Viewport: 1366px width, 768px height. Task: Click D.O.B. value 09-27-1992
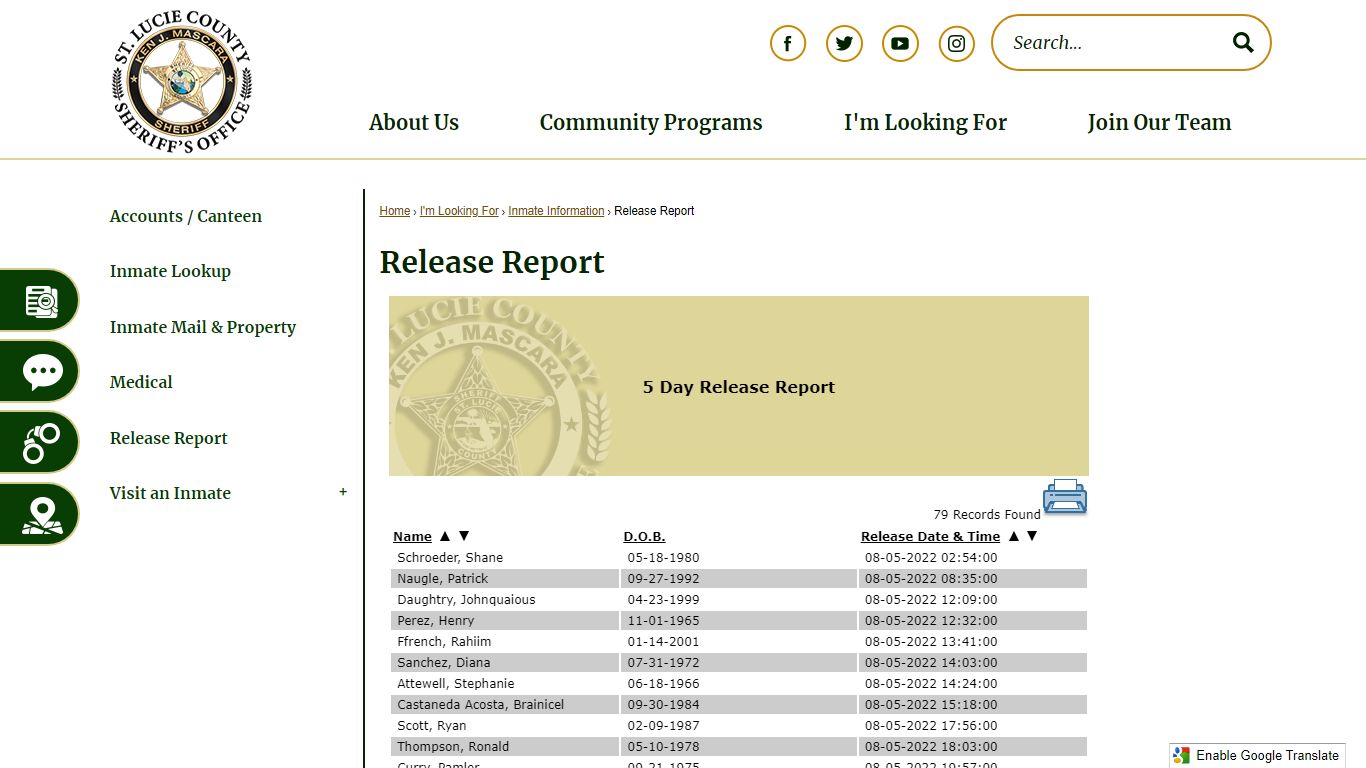click(664, 579)
